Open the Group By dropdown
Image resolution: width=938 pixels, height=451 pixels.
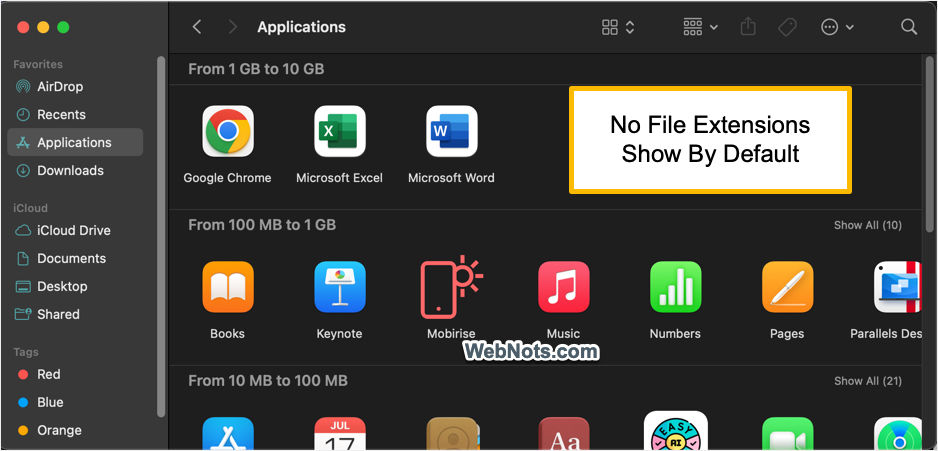(701, 27)
